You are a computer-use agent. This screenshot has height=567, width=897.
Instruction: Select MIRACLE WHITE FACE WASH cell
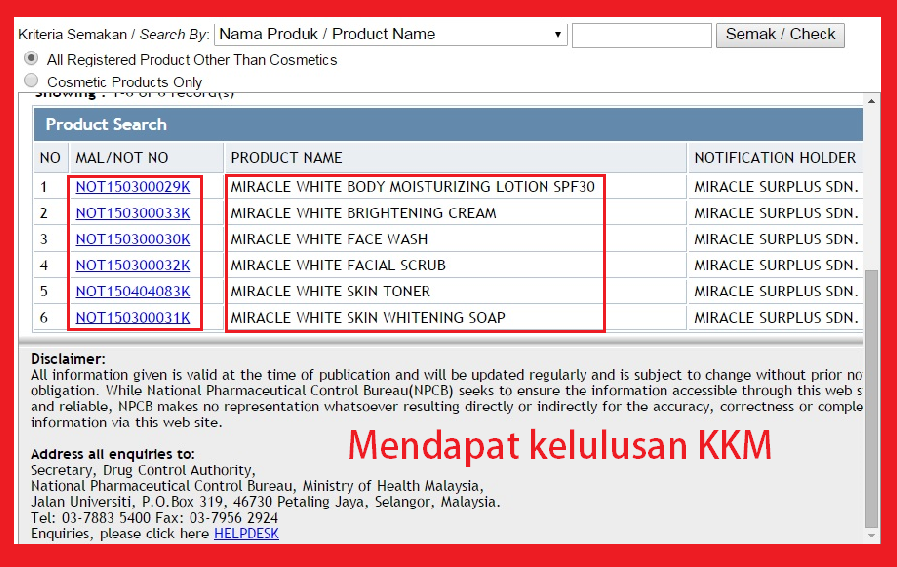click(x=455, y=239)
